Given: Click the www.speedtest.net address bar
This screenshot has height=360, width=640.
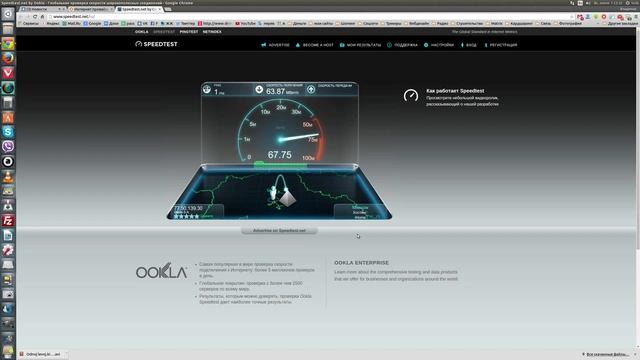Looking at the screenshot, I should pyautogui.click(x=310, y=17).
